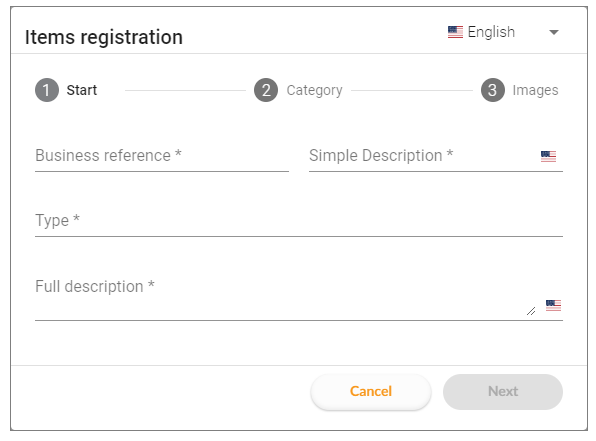Click the Next button

pyautogui.click(x=503, y=392)
